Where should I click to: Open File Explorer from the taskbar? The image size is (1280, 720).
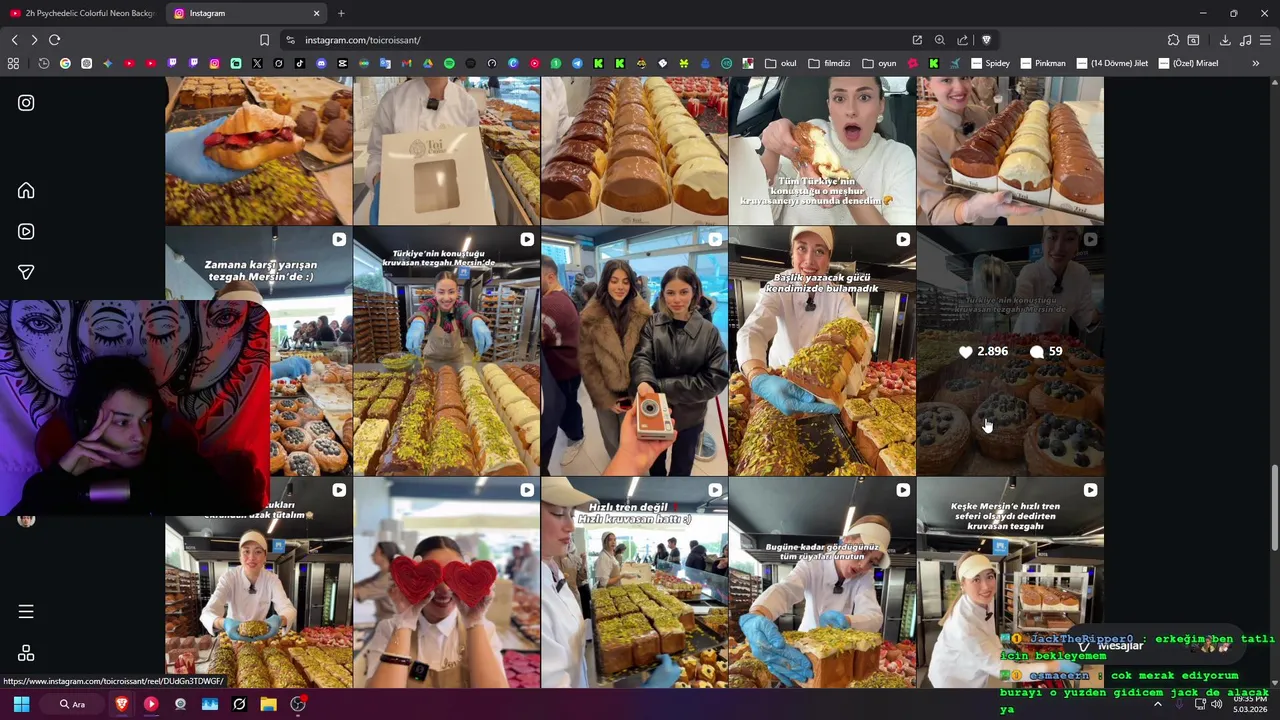pos(268,704)
